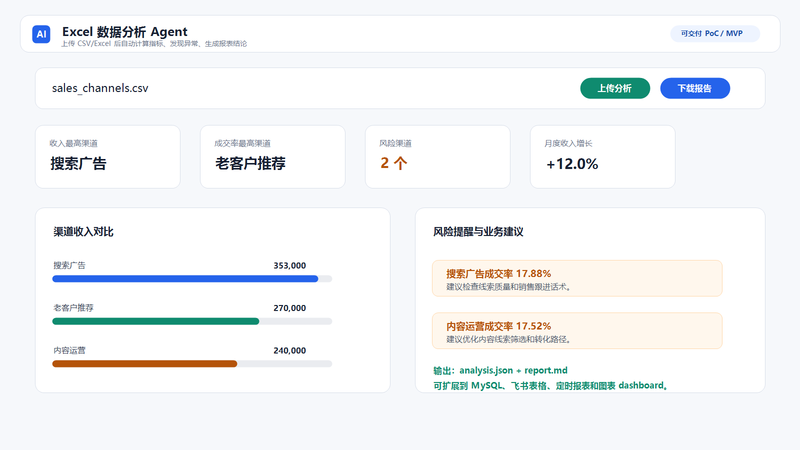The width and height of the screenshot is (800, 450).
Task: Click the 搜索广告 label above the blue bar
Action: (69, 265)
